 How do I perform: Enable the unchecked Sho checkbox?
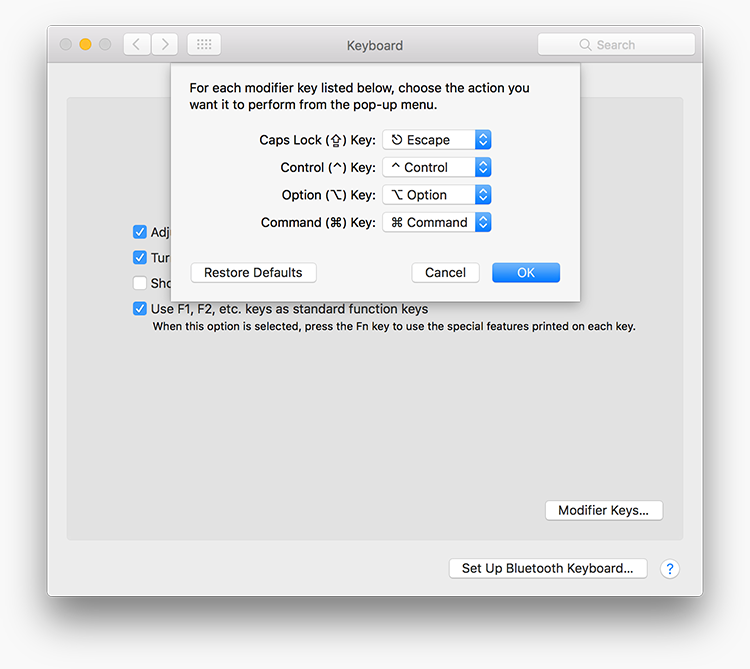click(x=140, y=283)
